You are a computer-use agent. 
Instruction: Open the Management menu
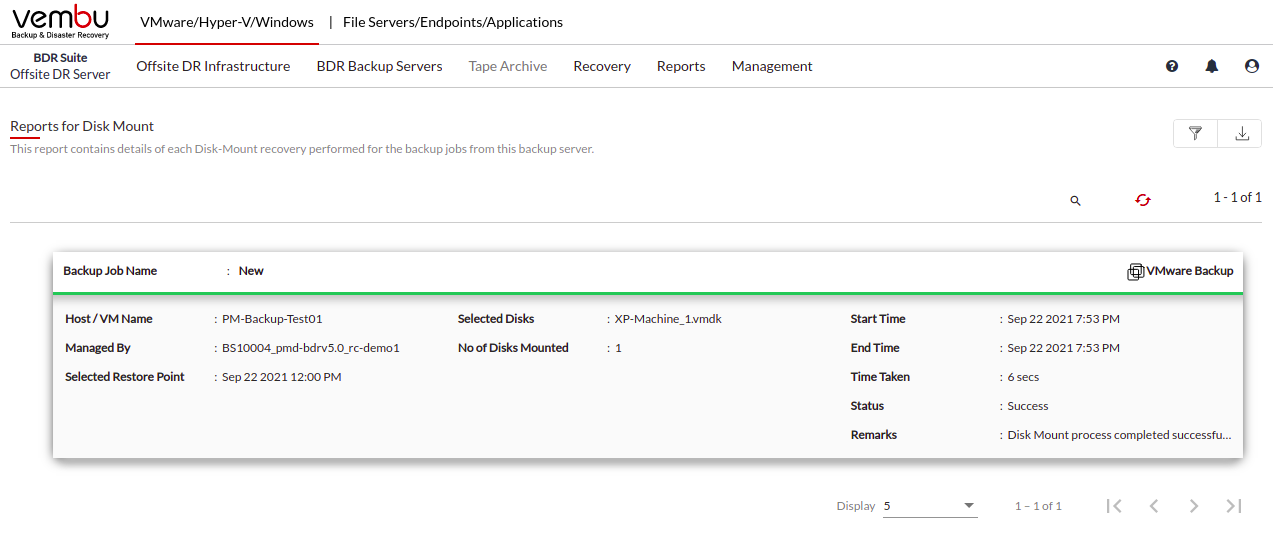point(772,66)
